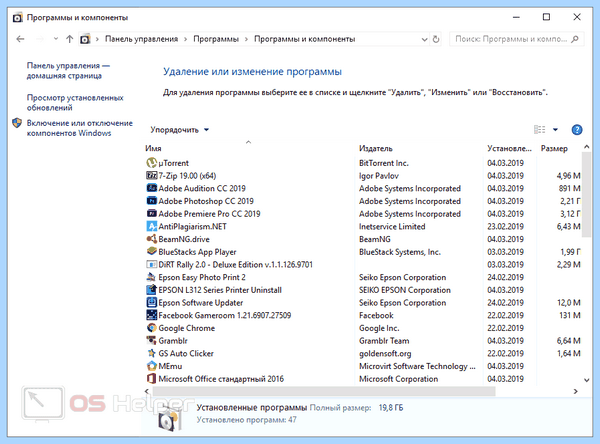This screenshot has width=600, height=444.
Task: Click the vertical scrollbar thumb
Action: [x=586, y=194]
